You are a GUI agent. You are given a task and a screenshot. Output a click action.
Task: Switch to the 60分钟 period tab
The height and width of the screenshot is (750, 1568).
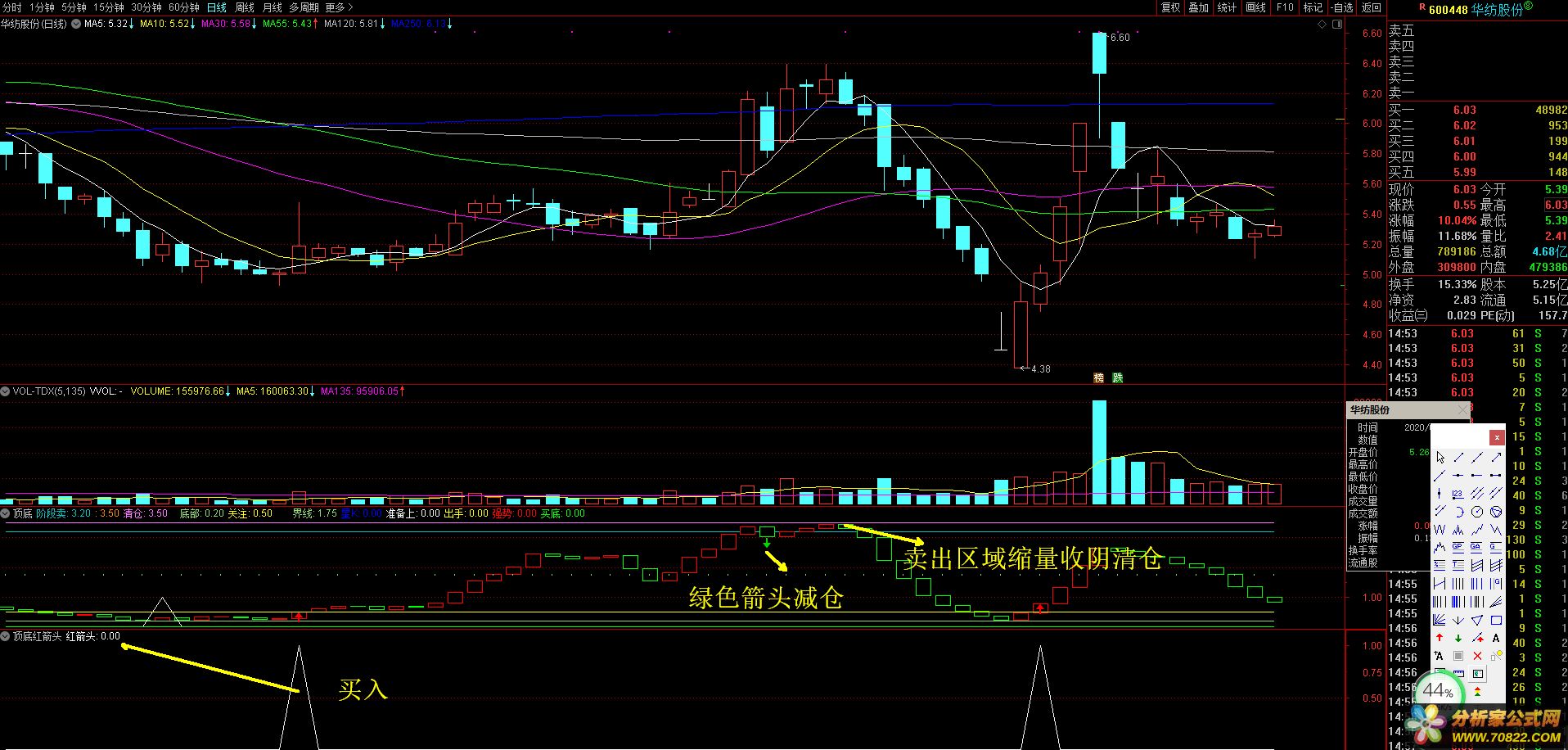coord(184,7)
